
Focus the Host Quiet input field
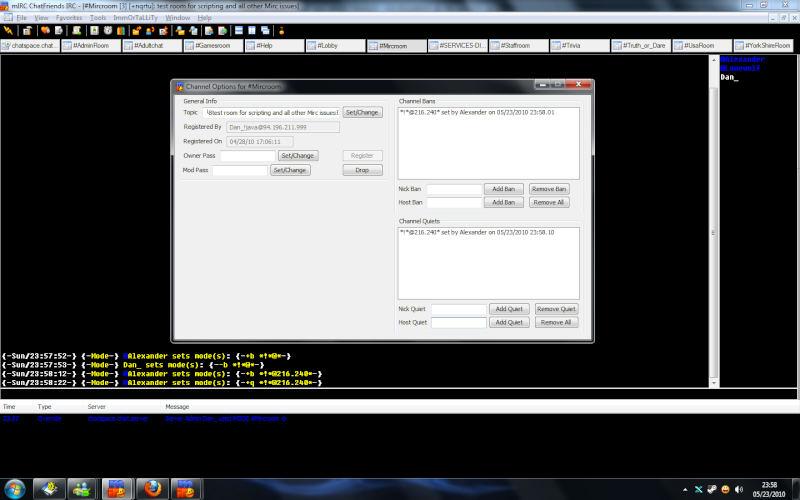pyautogui.click(x=459, y=322)
